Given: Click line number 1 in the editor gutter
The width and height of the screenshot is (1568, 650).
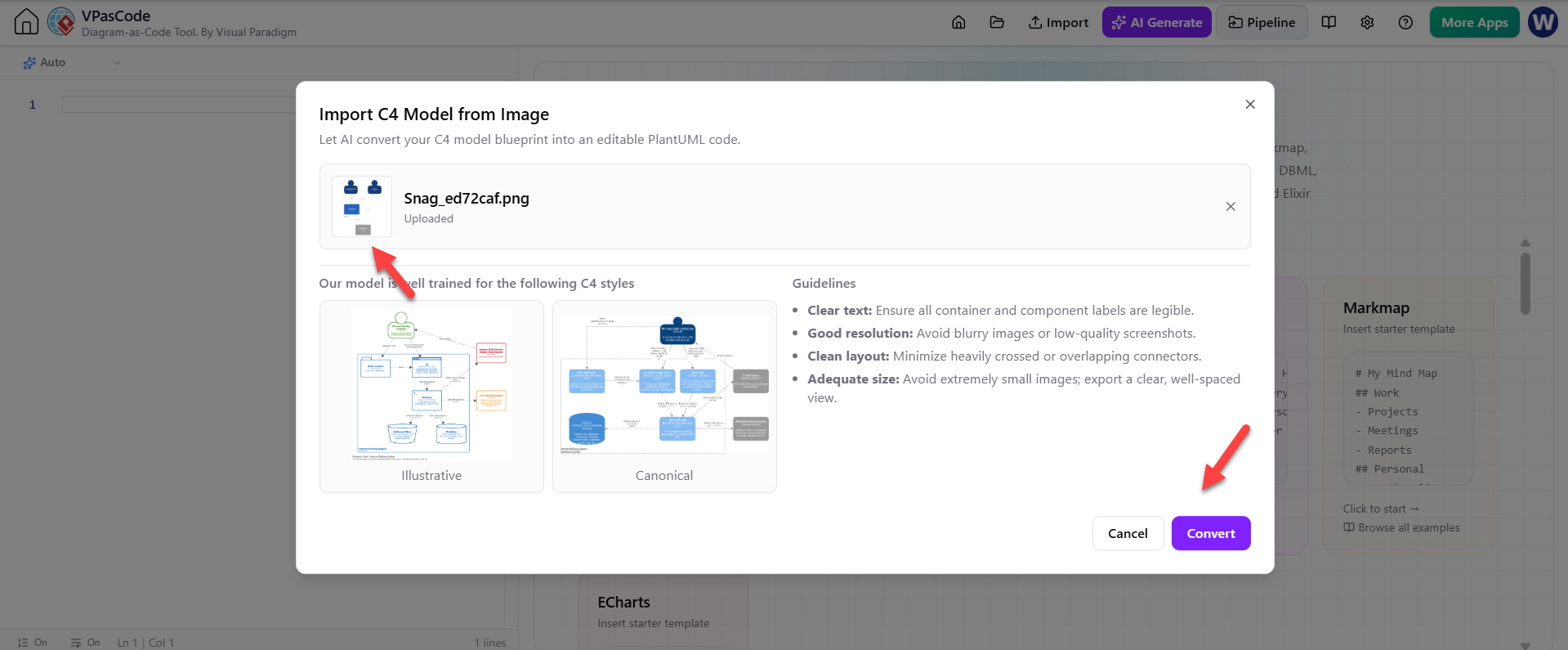Looking at the screenshot, I should 33,105.
